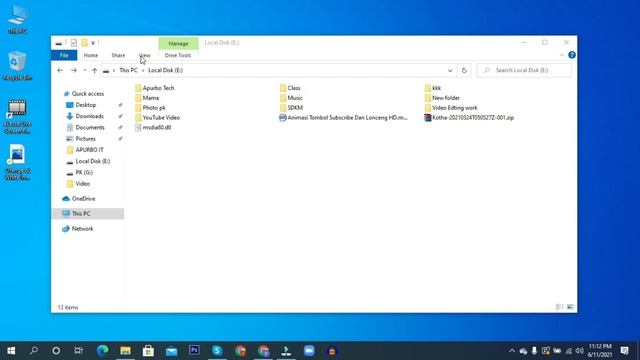640x360 pixels.
Task: Switch to Large icons view in status bar
Action: pyautogui.click(x=570, y=307)
